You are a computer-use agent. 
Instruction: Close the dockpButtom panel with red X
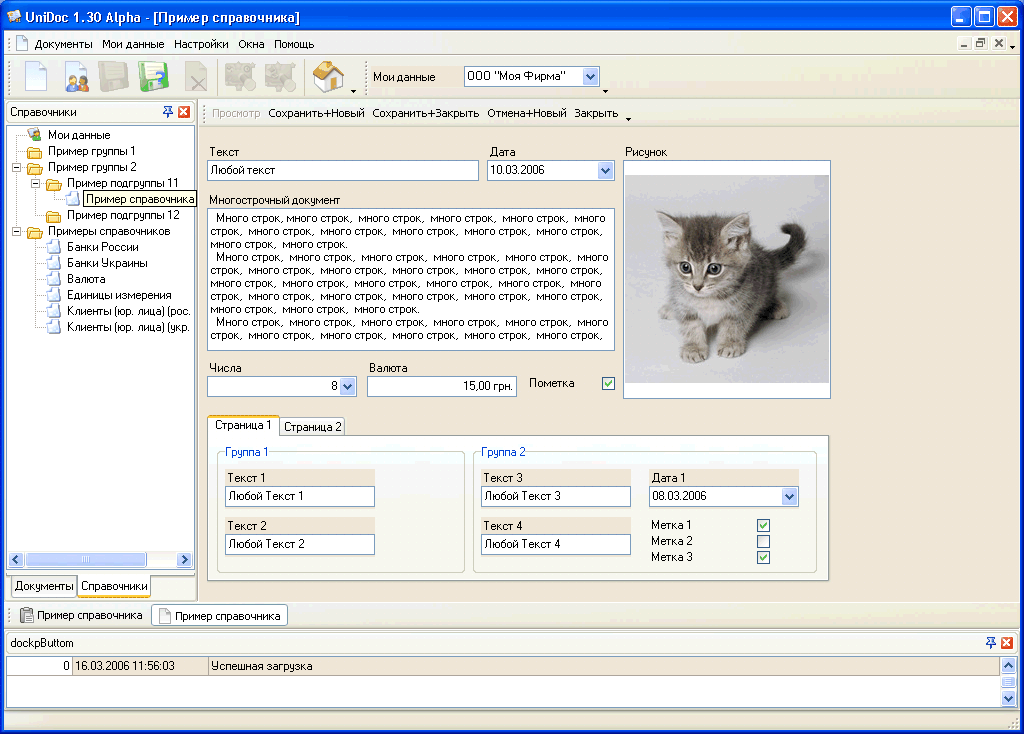pos(1007,643)
